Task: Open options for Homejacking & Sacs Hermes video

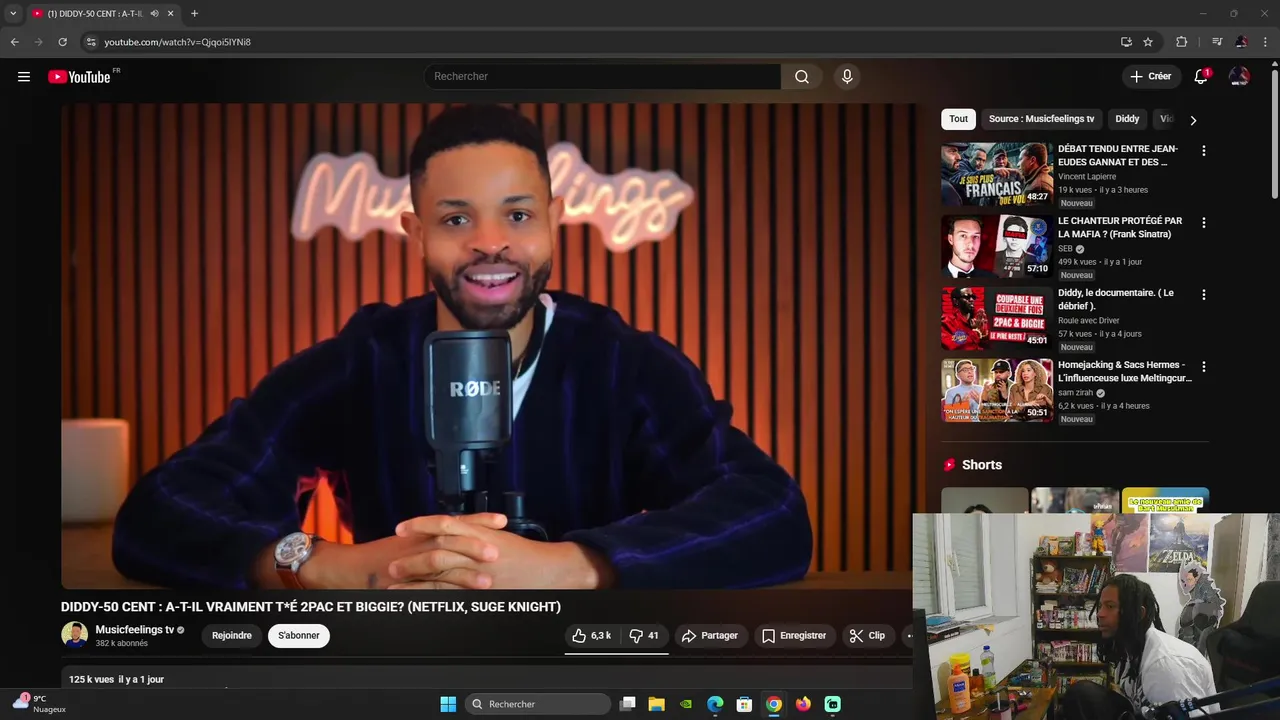Action: [x=1203, y=367]
